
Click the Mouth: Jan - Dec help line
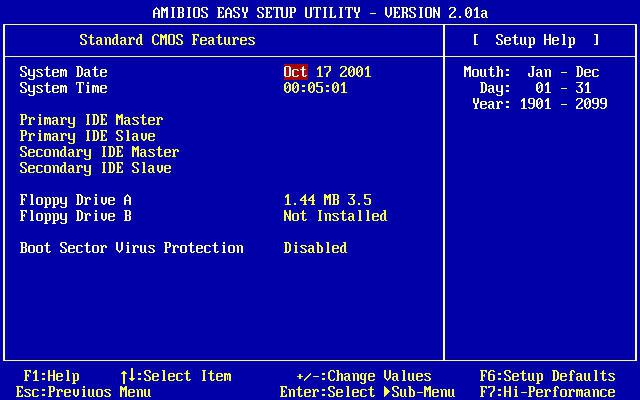click(x=531, y=72)
